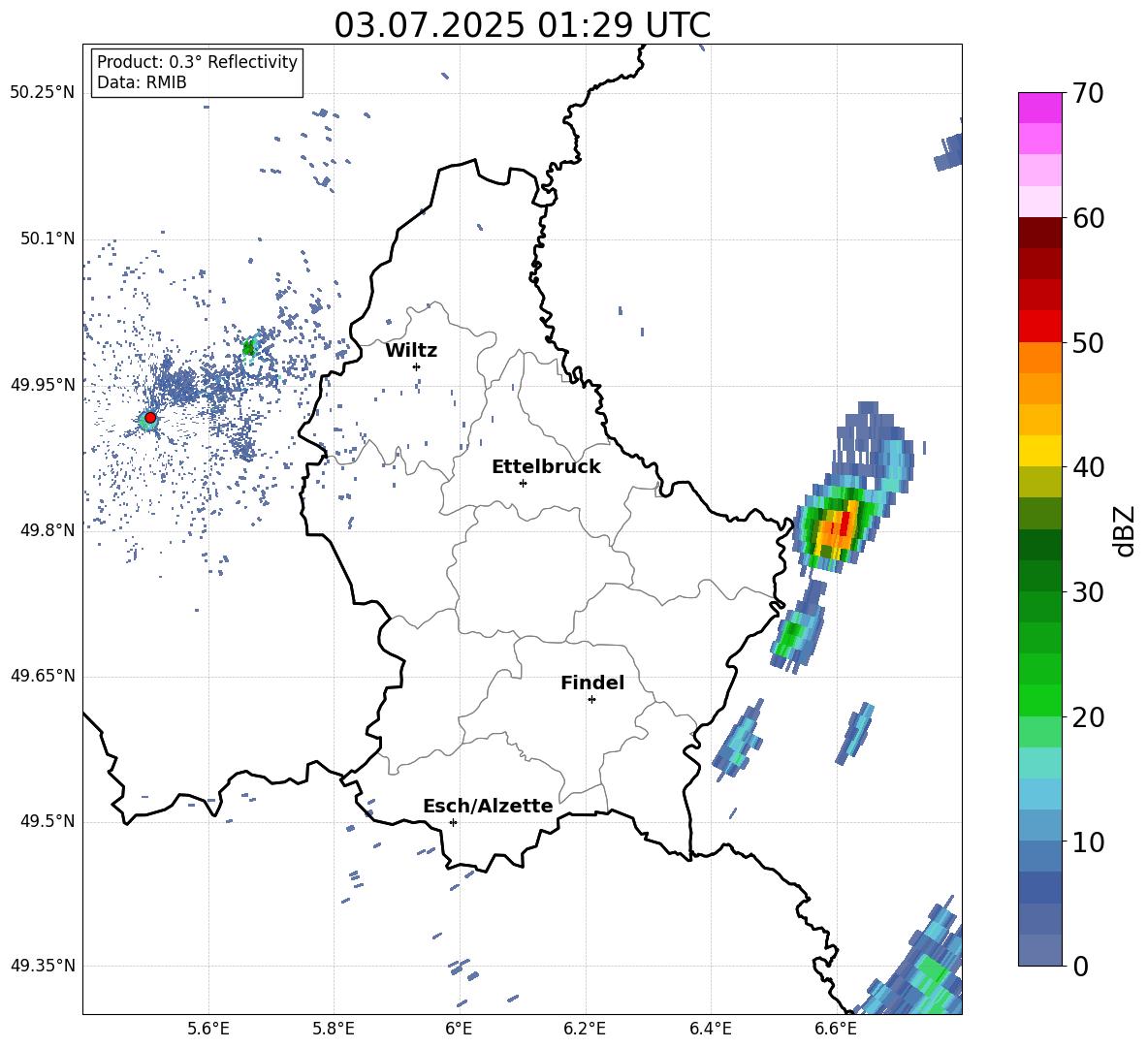Click the 0 colorbar tick label
1148x1048 pixels.
click(1080, 967)
